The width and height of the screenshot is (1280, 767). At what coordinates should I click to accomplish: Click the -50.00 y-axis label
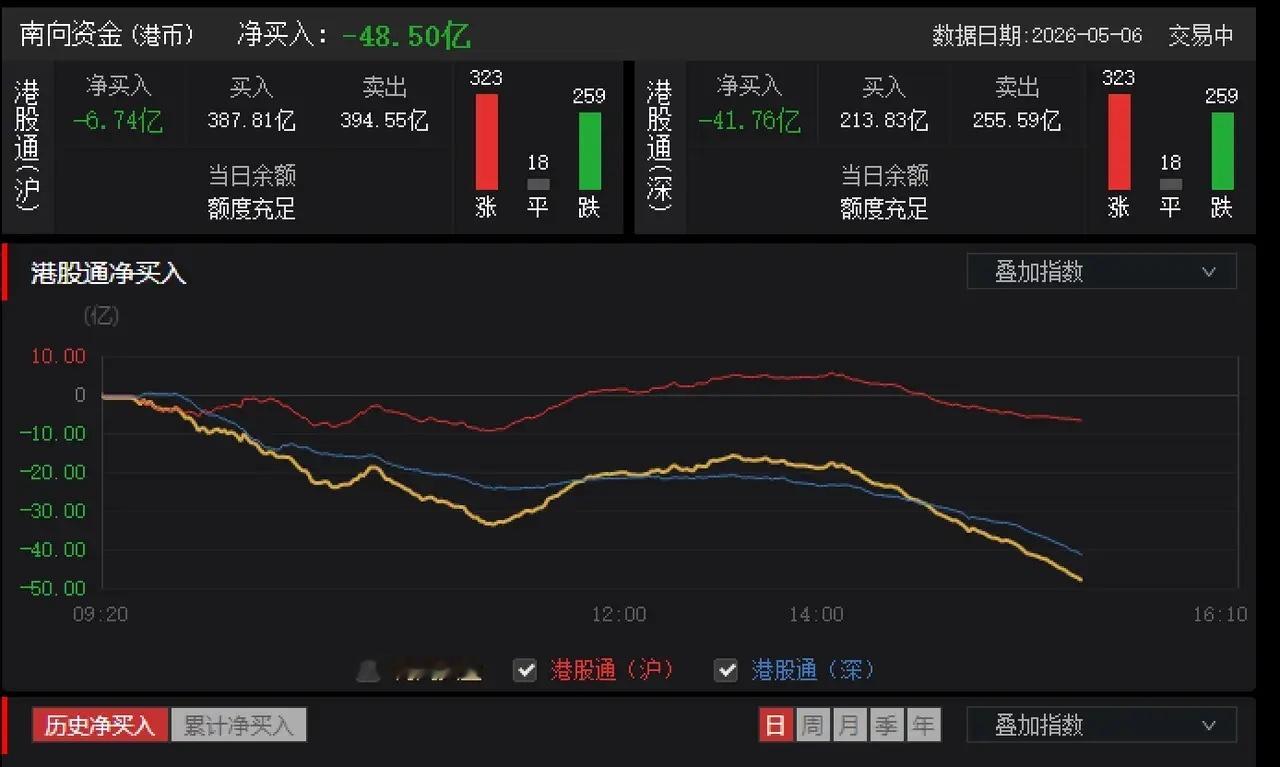pos(53,588)
